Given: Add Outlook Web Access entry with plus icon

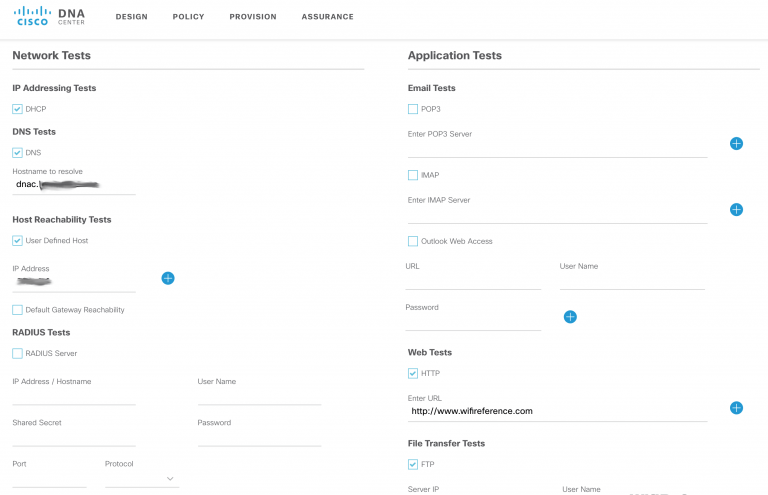Looking at the screenshot, I should 570,317.
